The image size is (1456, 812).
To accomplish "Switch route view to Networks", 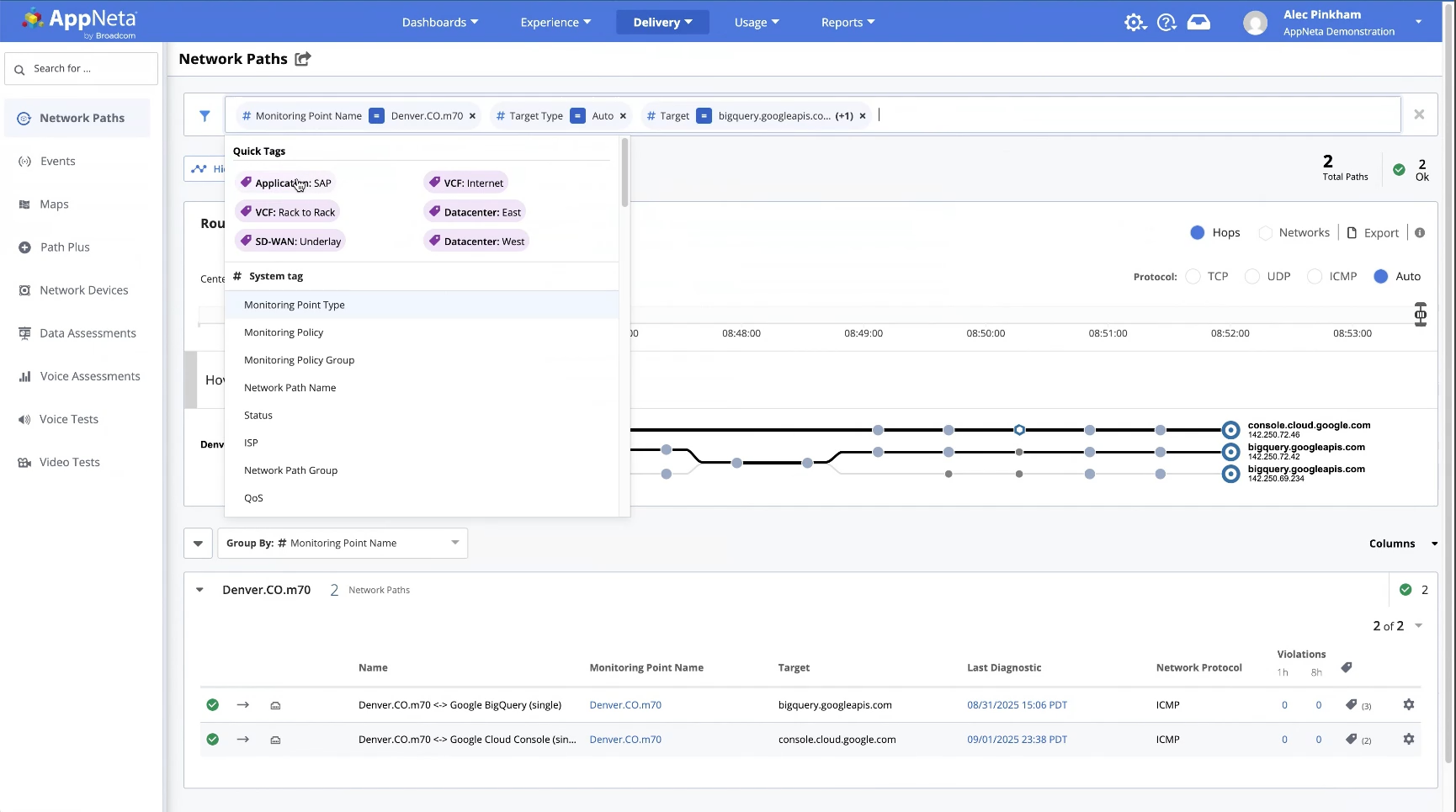I will click(1266, 233).
